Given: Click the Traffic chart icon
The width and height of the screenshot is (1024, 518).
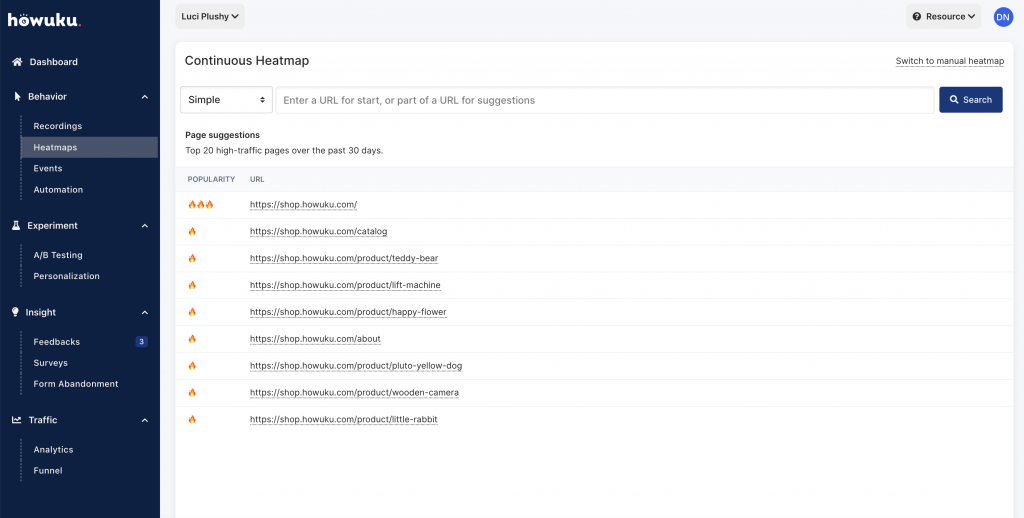Looking at the screenshot, I should tap(17, 420).
